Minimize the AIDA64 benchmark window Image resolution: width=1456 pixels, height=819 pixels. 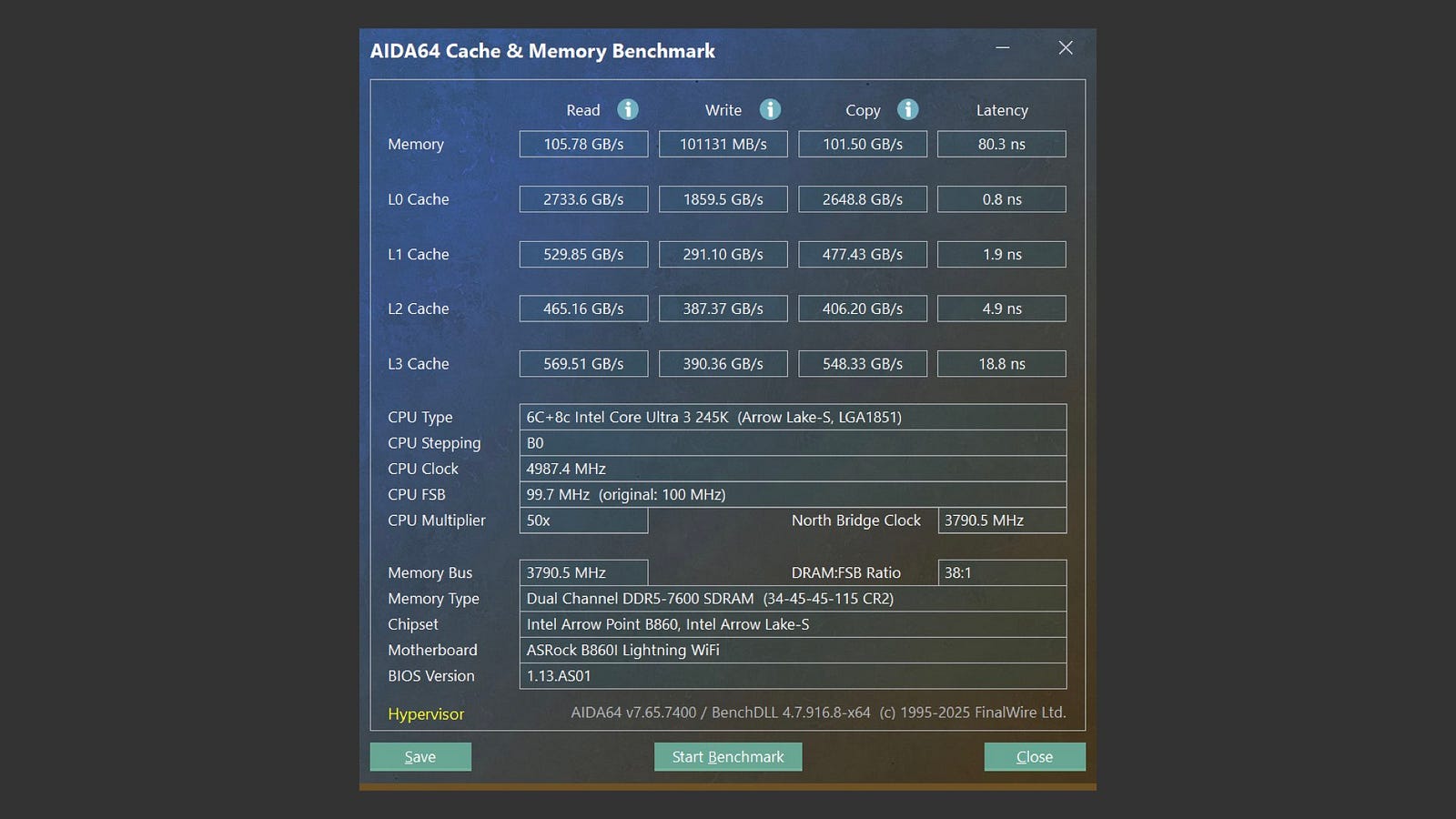(1002, 47)
